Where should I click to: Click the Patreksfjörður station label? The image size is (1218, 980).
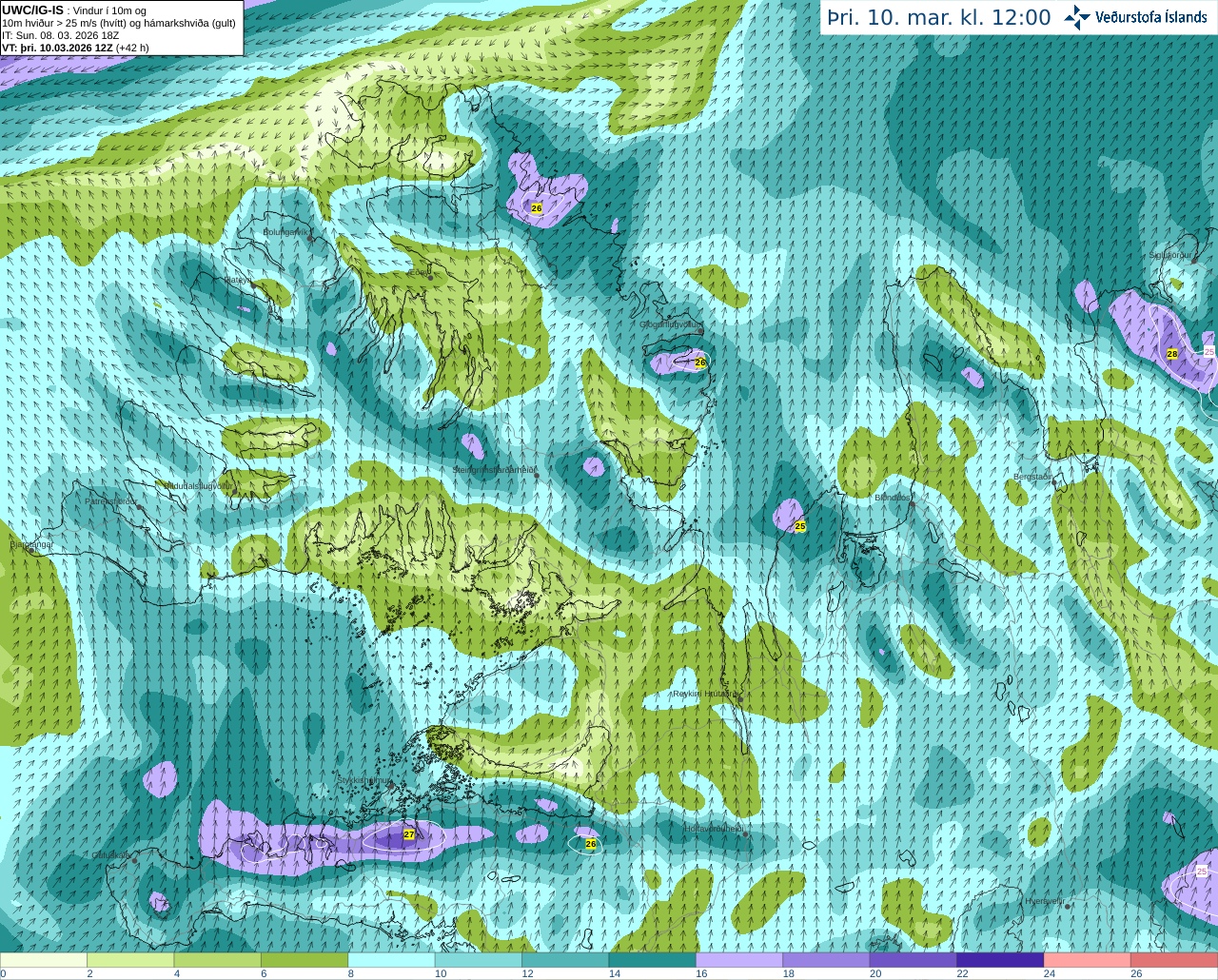click(x=111, y=500)
